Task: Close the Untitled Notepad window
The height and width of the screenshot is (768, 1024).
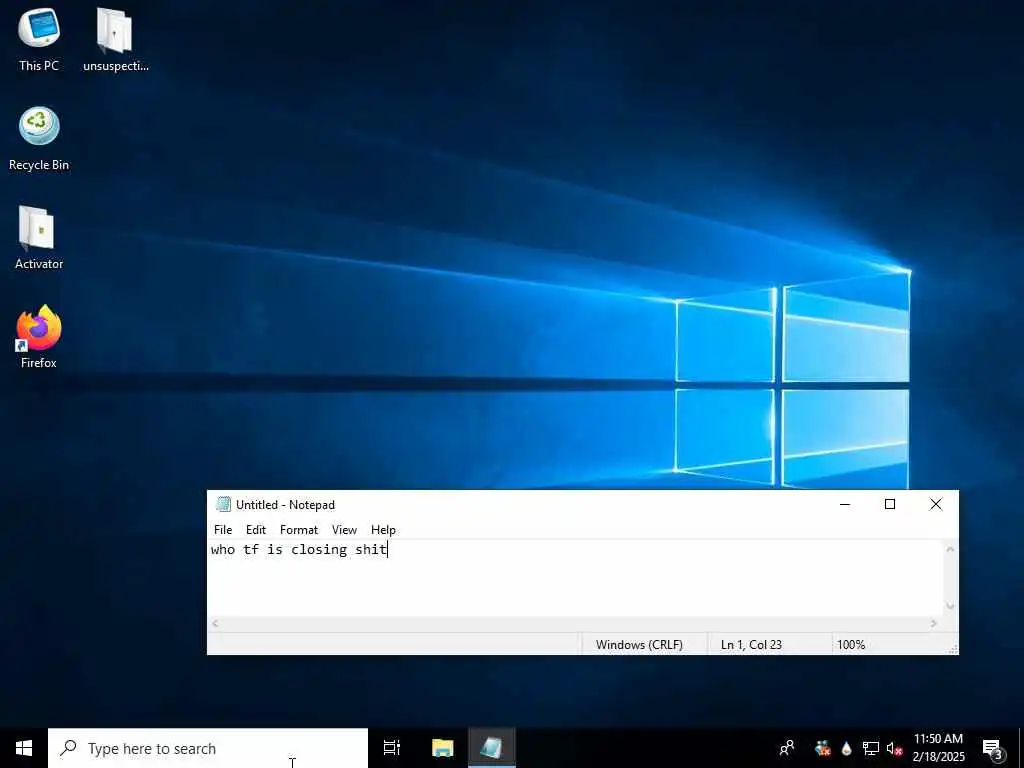Action: coord(936,504)
